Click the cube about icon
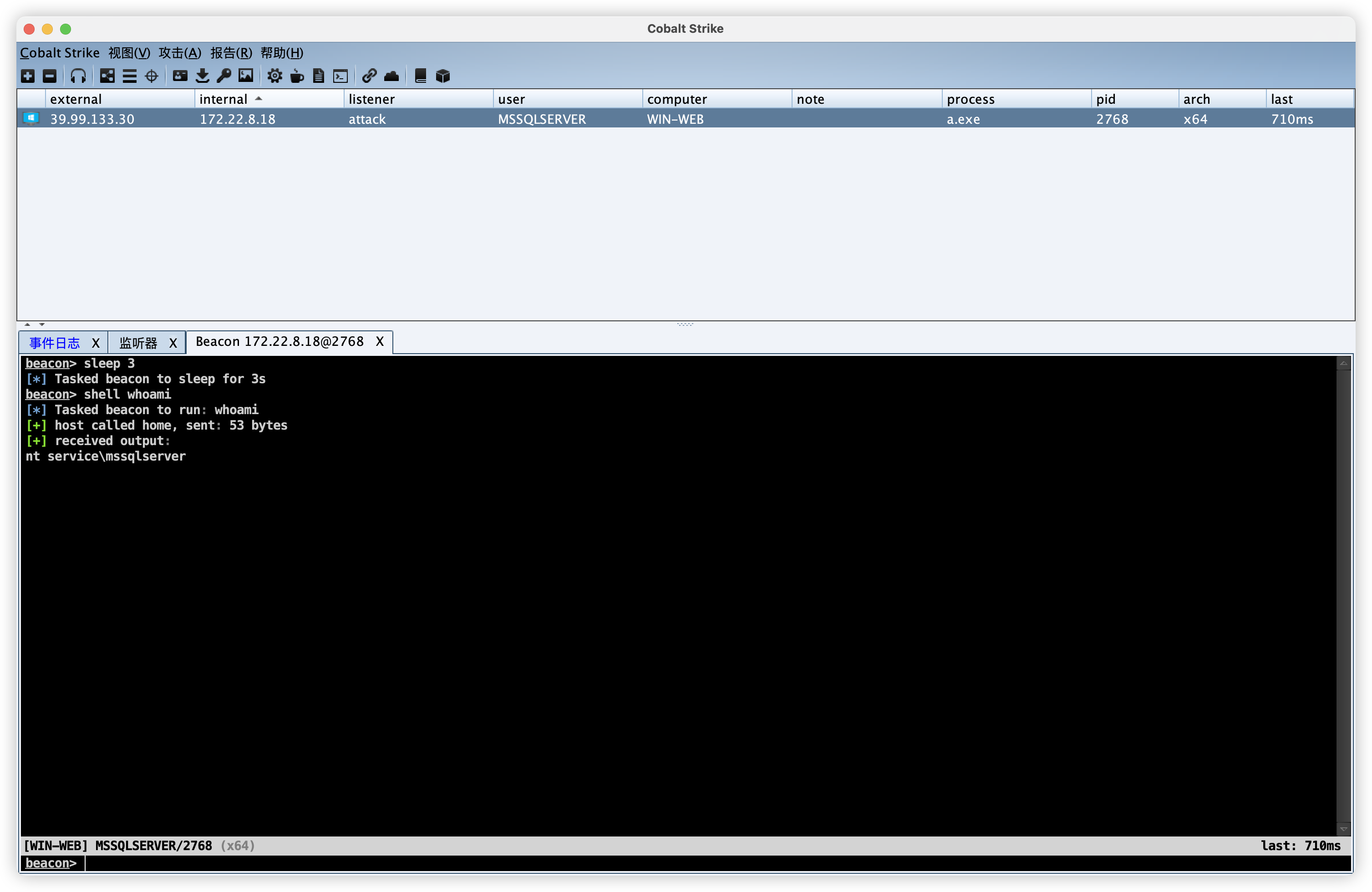This screenshot has width=1372, height=892. (x=443, y=76)
